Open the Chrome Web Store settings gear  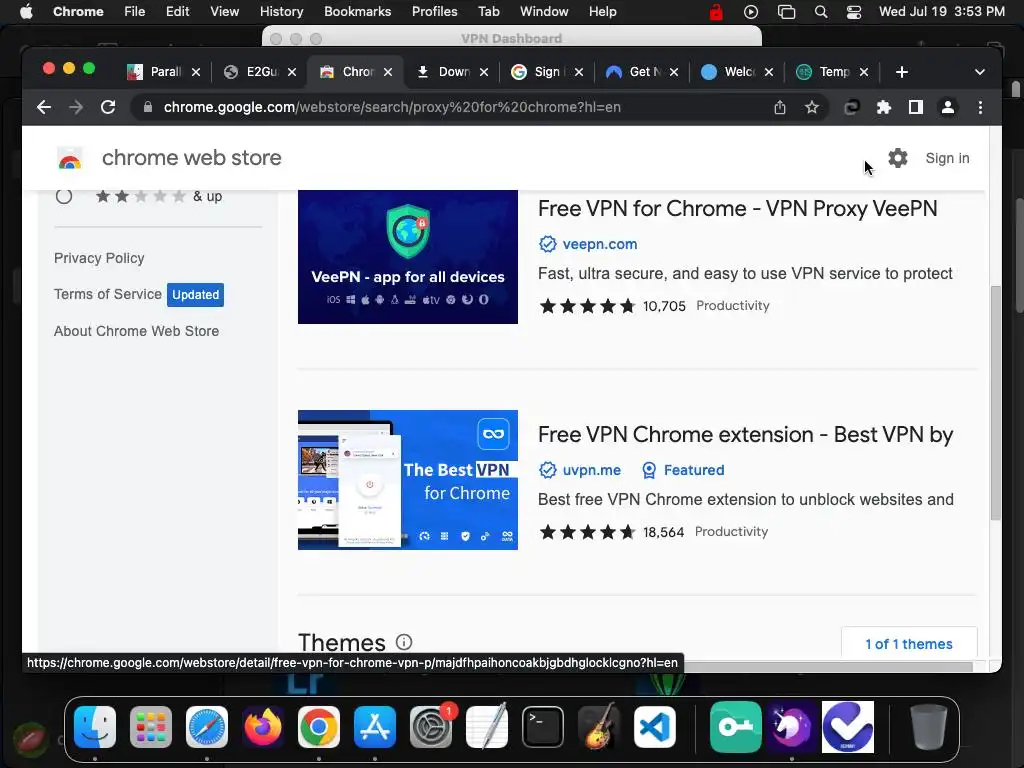pyautogui.click(x=898, y=158)
